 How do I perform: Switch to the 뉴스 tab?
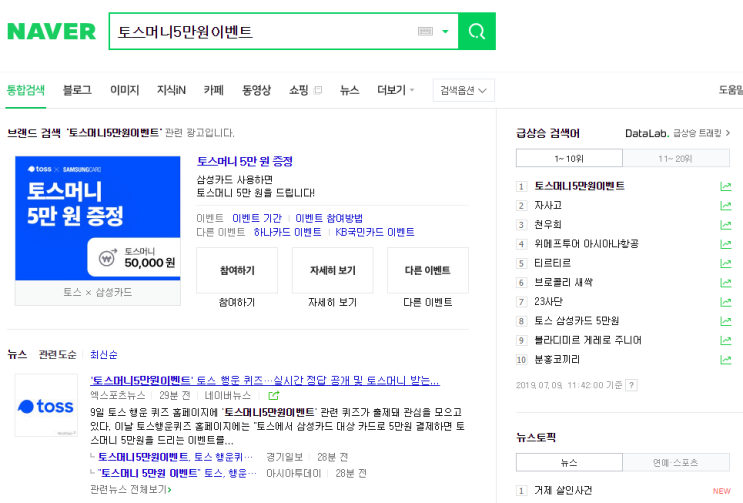350,90
